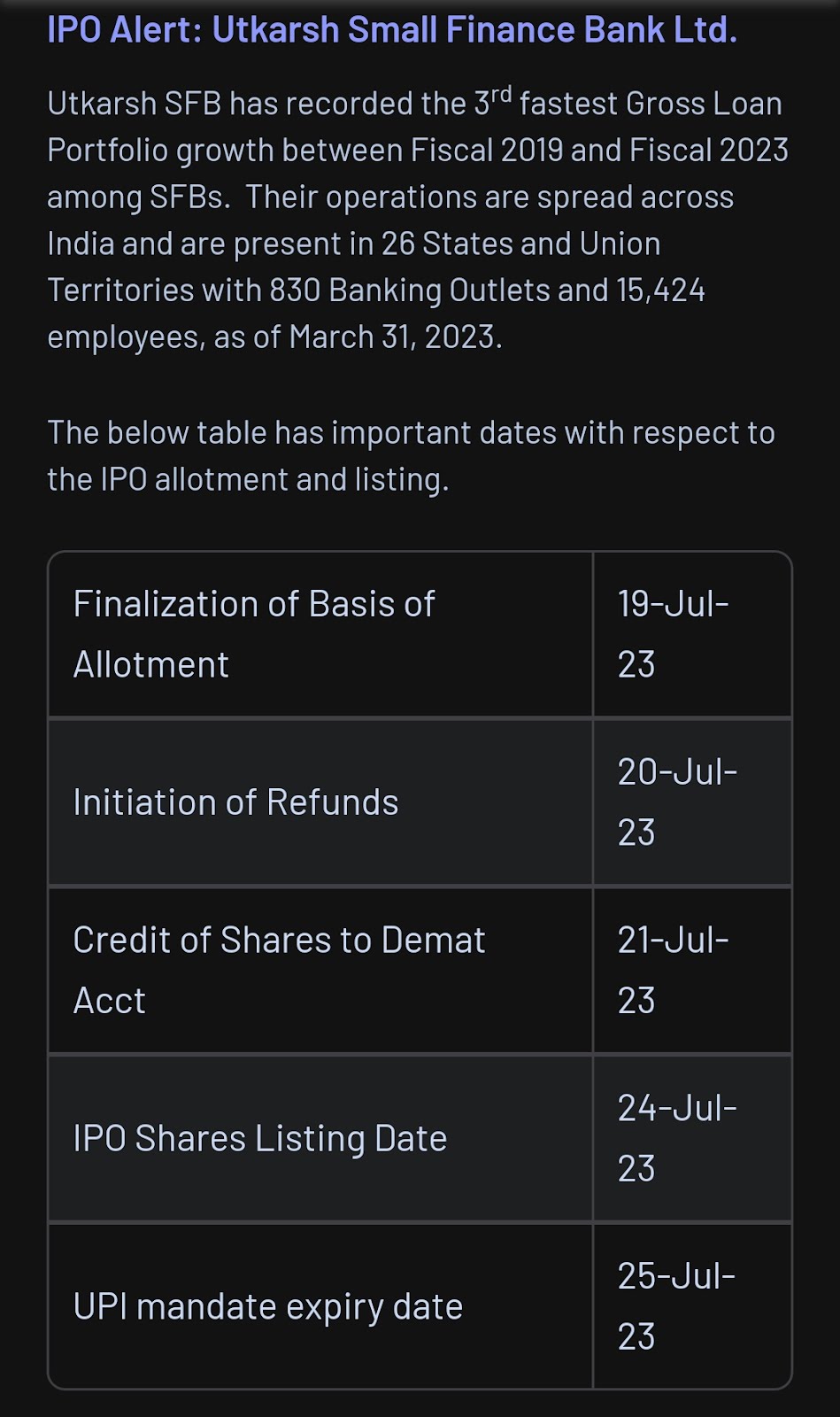Click the 21-Jul-23 date cell
840x1417 pixels.
tap(692, 971)
